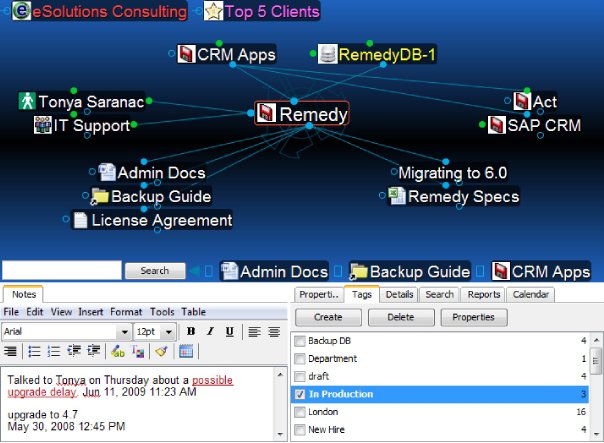This screenshot has height=443, width=604.
Task: Click the License Agreement page icon
Action: pos(81,220)
